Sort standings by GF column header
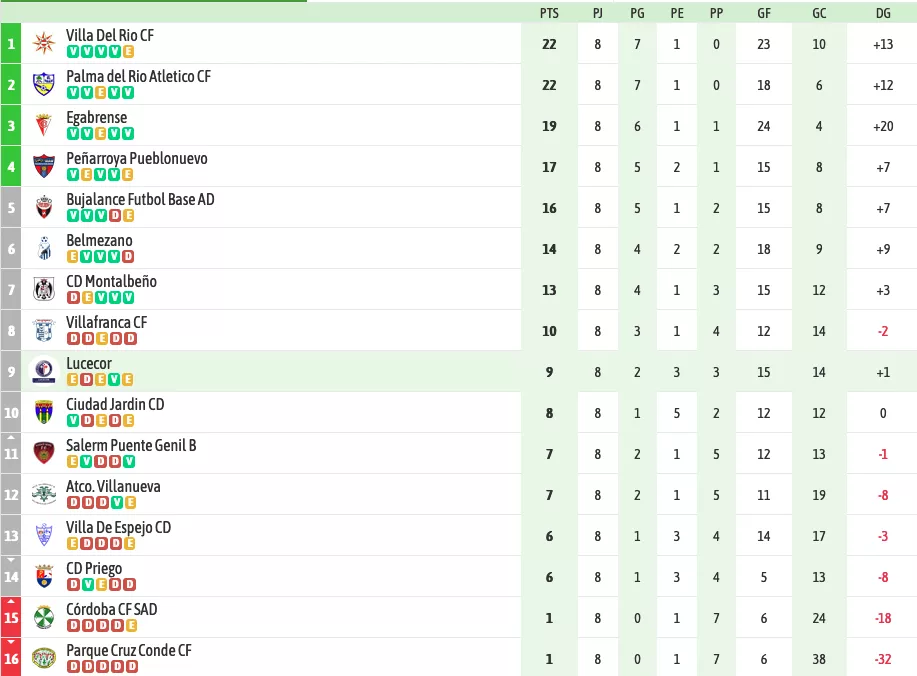917x676 pixels. click(x=764, y=13)
